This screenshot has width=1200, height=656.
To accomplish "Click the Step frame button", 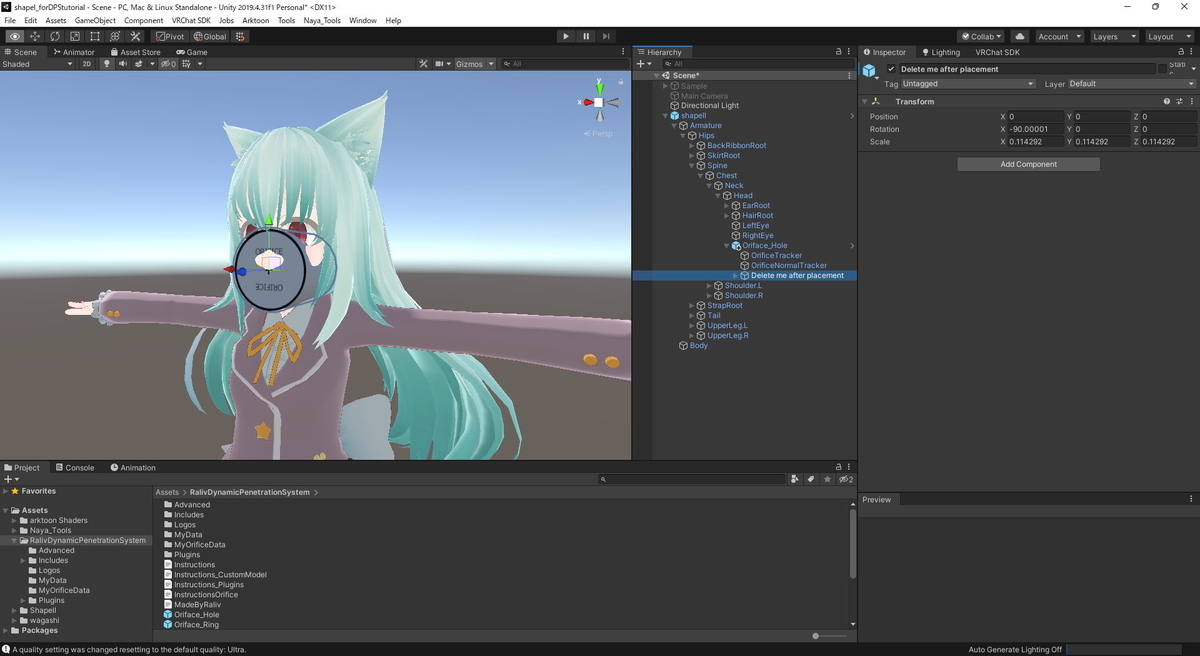I will click(606, 36).
